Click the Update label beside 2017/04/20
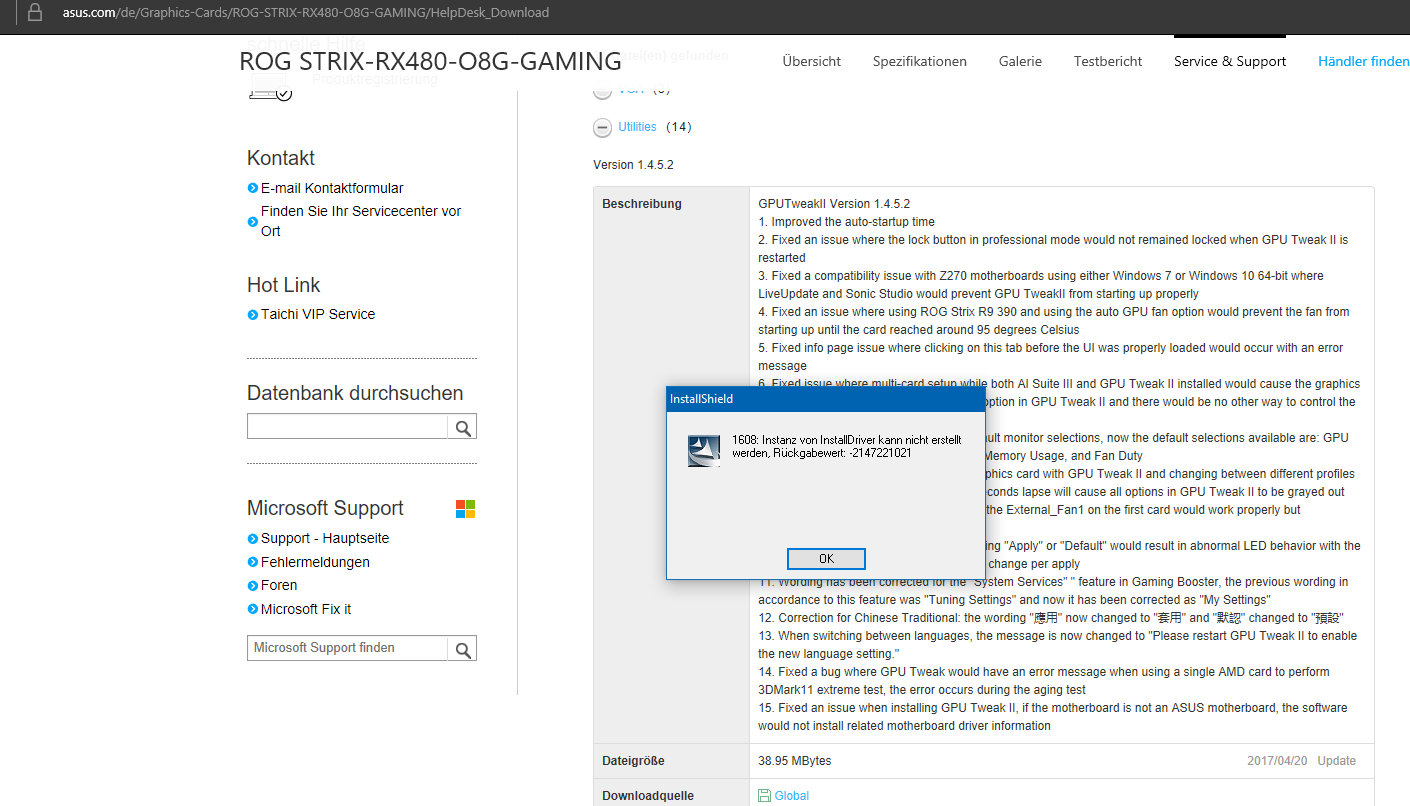Image resolution: width=1410 pixels, height=806 pixels. pos(1337,761)
